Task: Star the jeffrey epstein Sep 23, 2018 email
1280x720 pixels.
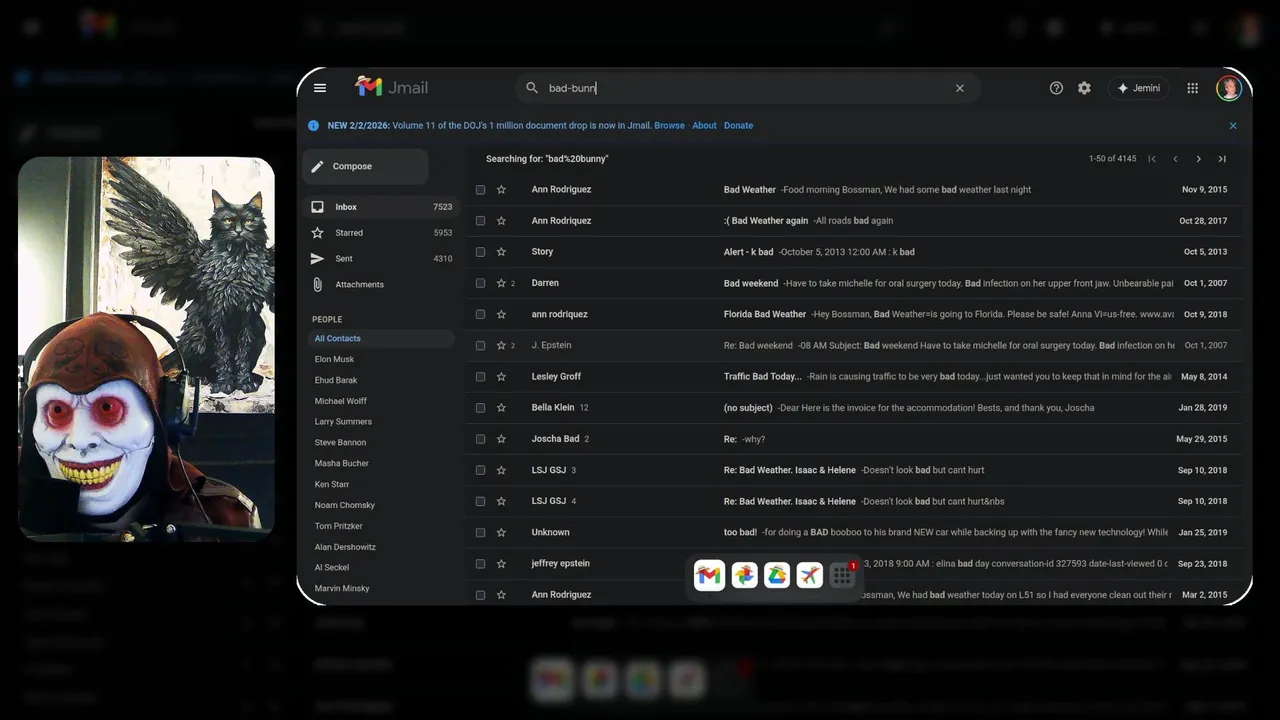Action: coord(502,563)
